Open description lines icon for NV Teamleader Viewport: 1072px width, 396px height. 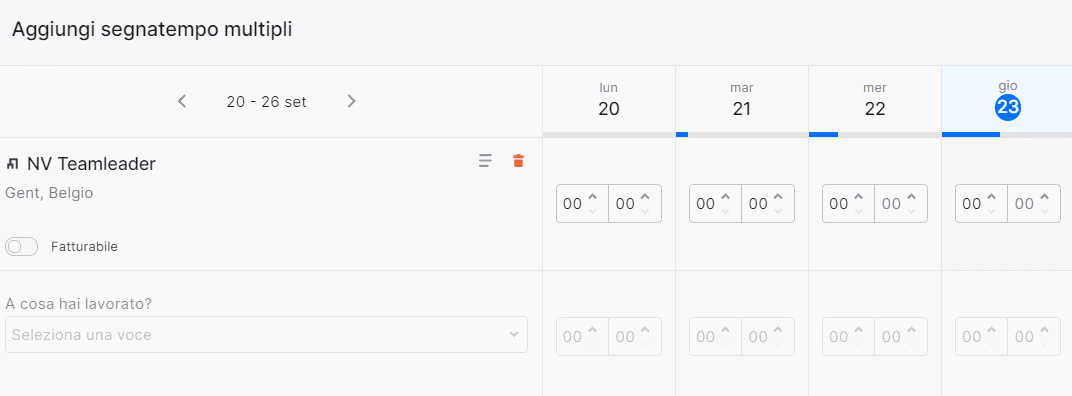pos(485,161)
